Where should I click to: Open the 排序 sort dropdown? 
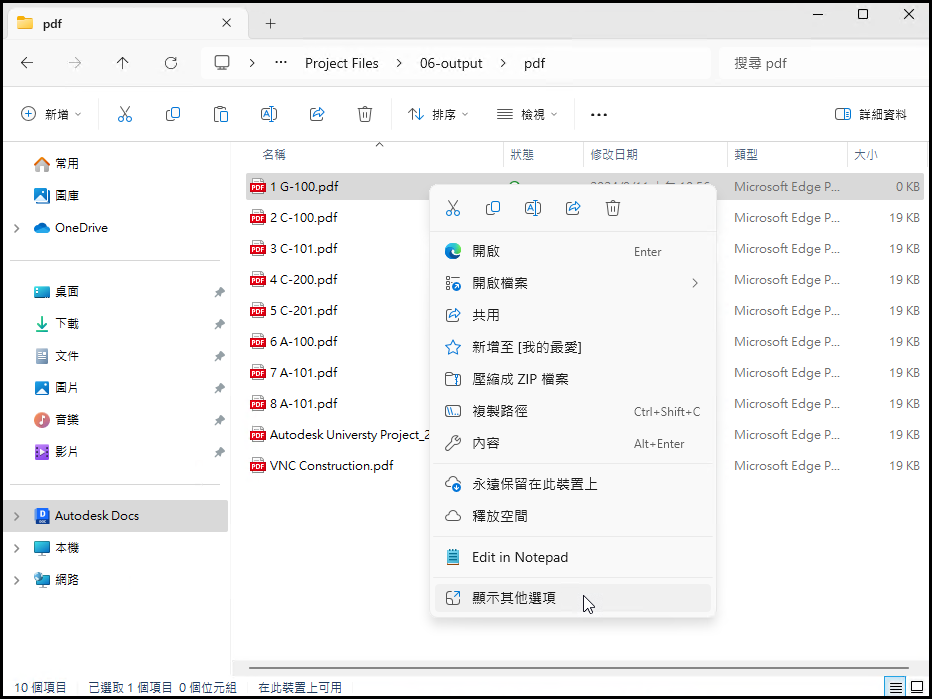click(438, 115)
